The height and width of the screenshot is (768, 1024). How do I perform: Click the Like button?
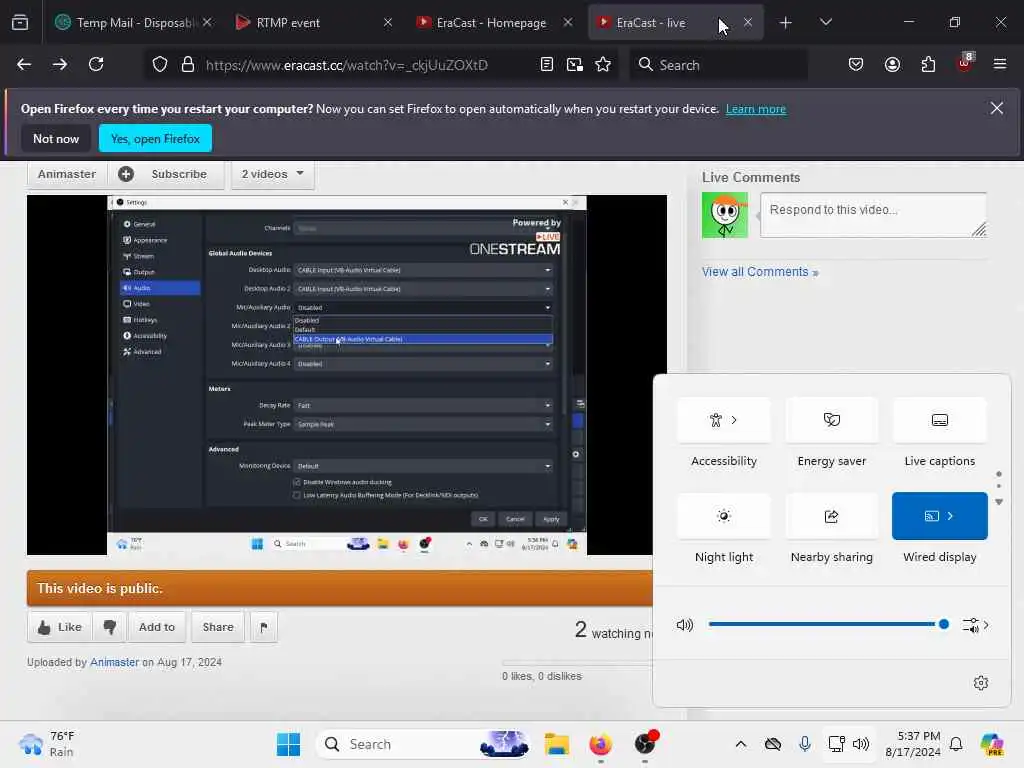coord(60,627)
